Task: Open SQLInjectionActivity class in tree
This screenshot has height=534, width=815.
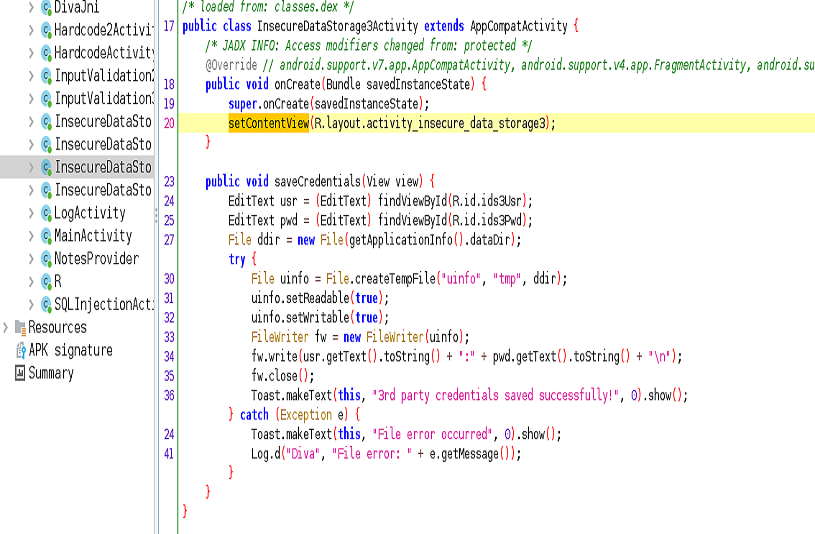Action: pos(104,305)
